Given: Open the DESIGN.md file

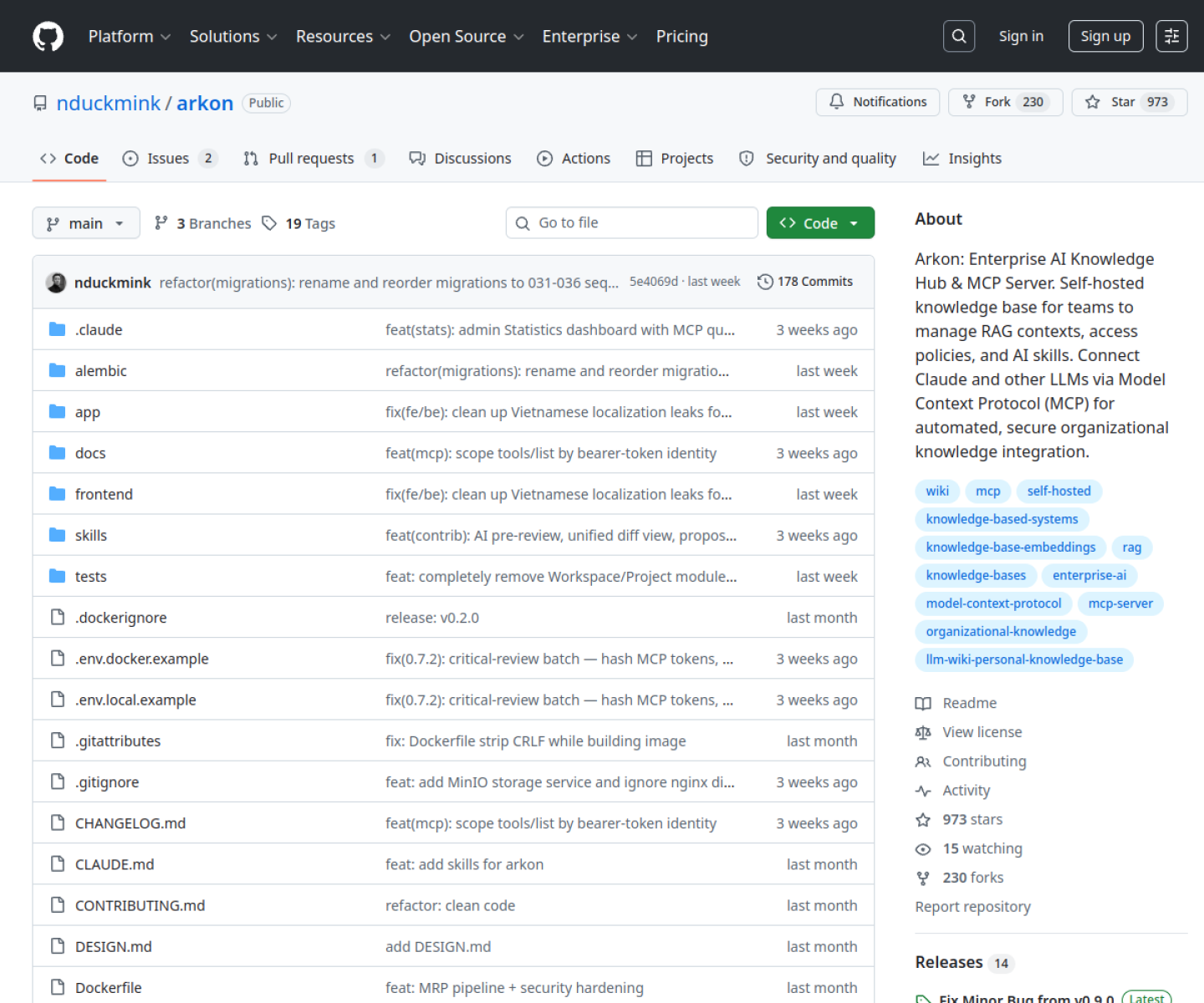Looking at the screenshot, I should pos(113,946).
